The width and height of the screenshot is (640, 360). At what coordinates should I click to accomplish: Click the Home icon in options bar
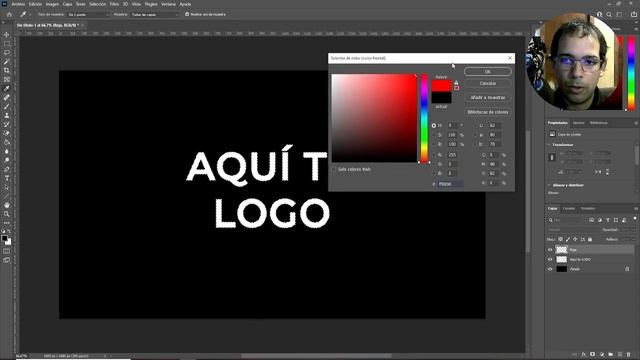(x=9, y=14)
